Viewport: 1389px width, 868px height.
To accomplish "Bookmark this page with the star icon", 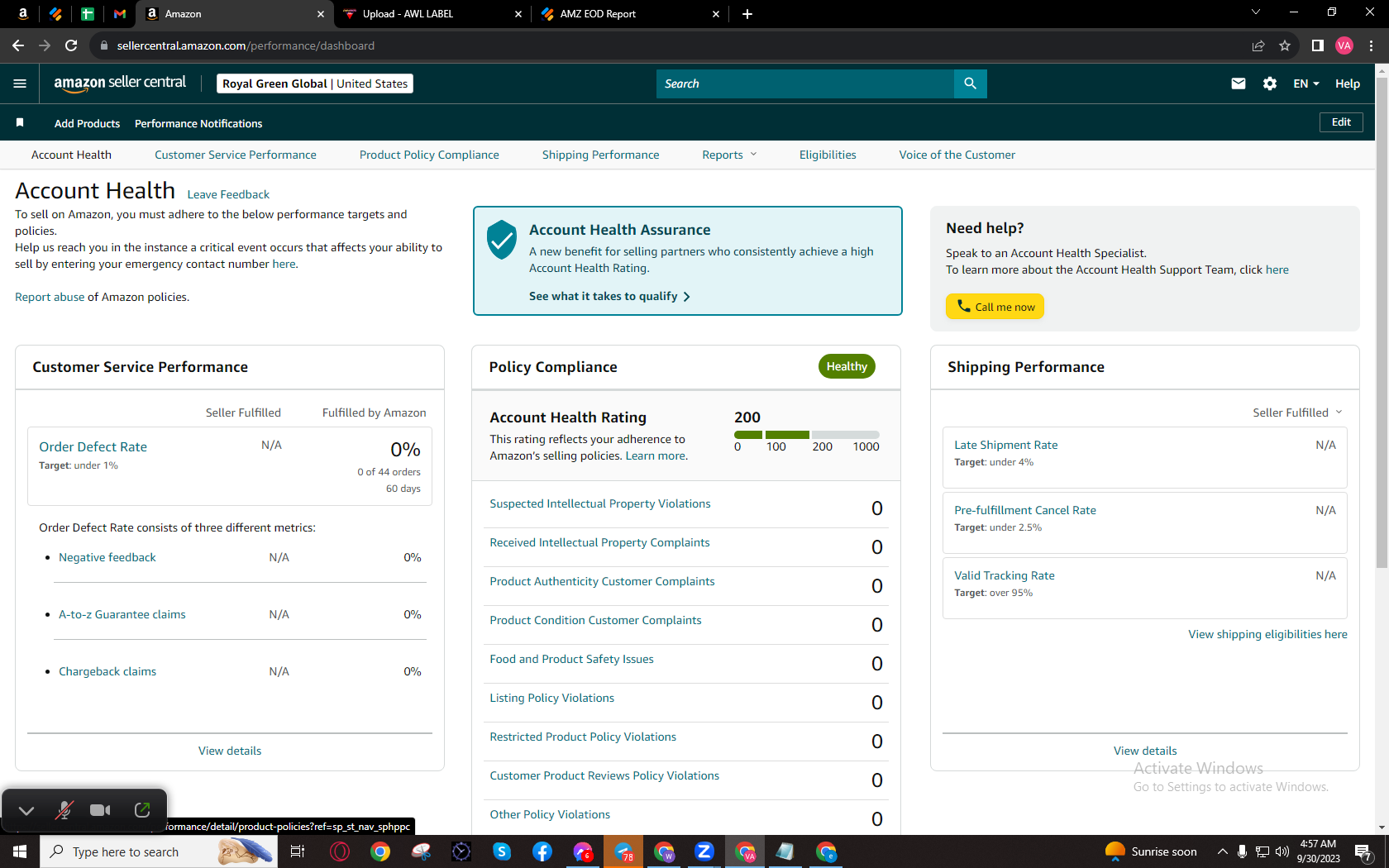I will pos(1285,45).
